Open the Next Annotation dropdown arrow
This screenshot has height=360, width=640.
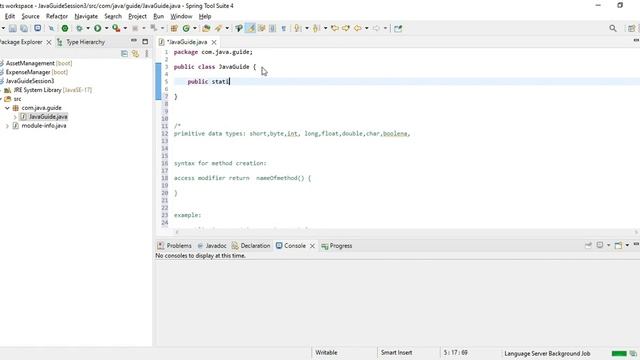pos(307,28)
